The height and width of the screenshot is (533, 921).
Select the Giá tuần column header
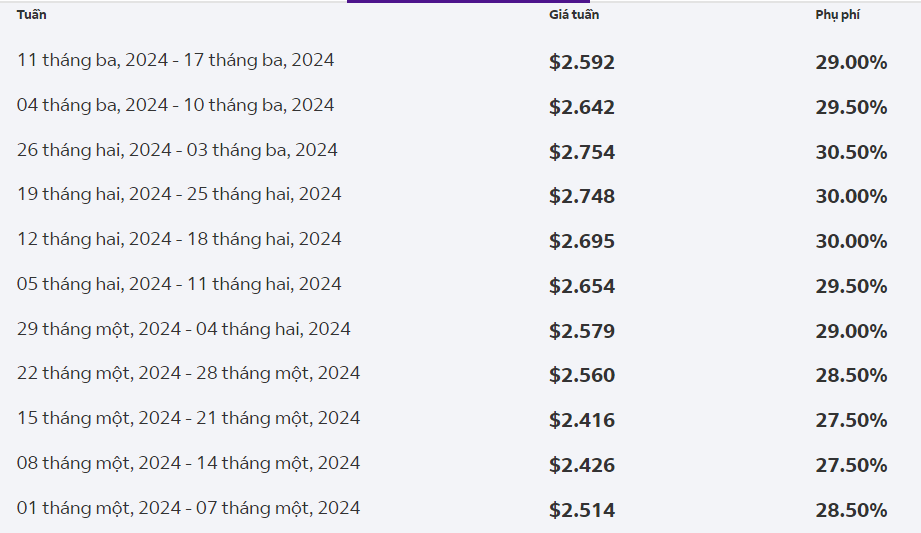pyautogui.click(x=574, y=15)
